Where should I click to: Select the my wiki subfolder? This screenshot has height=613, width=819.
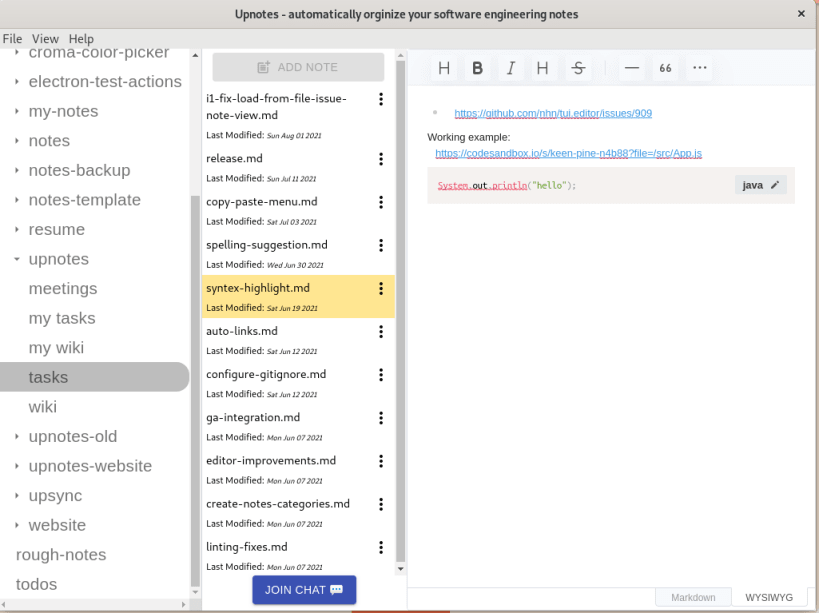click(x=56, y=348)
